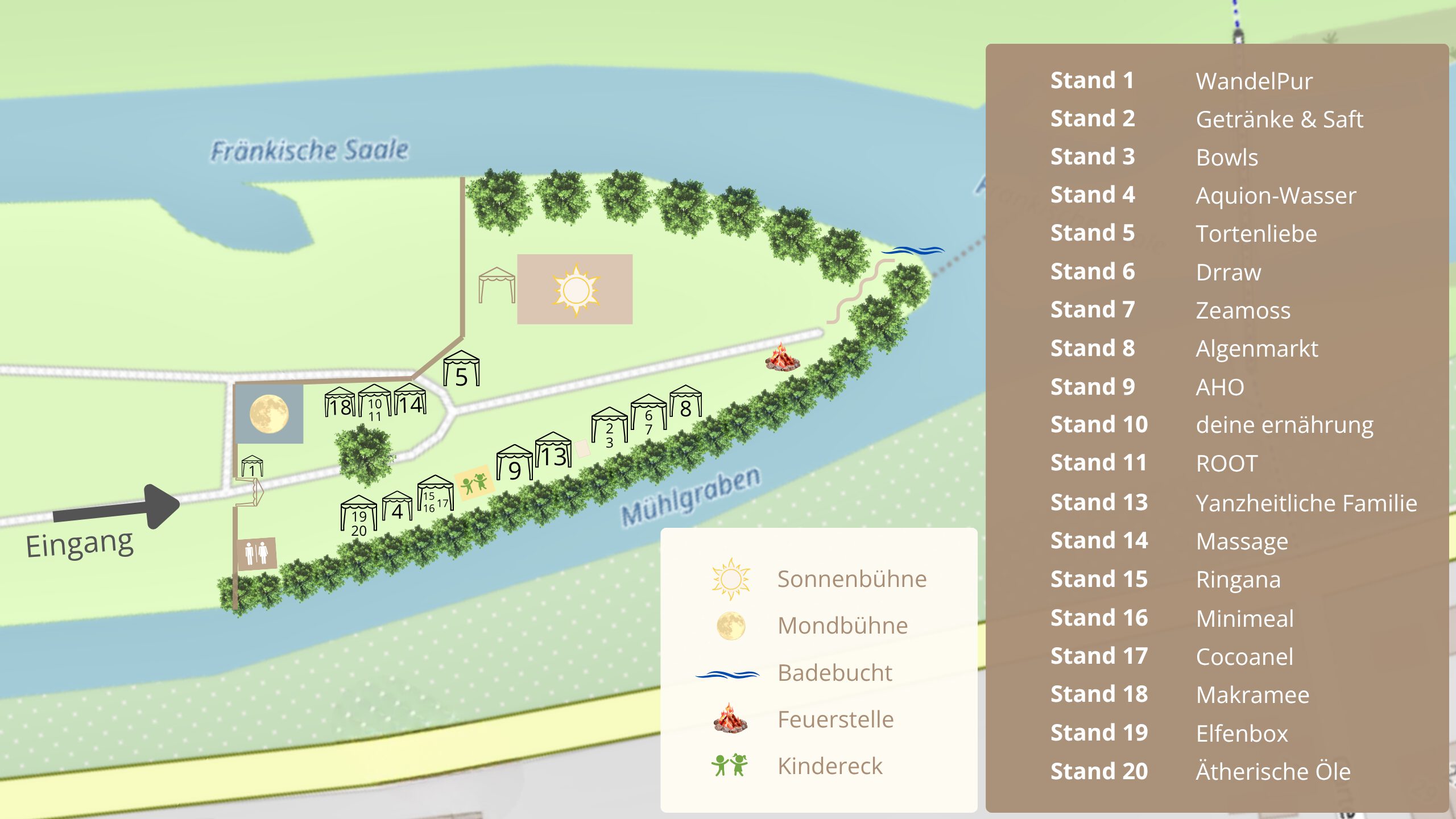Click the campfire icon on the map

coord(783,357)
